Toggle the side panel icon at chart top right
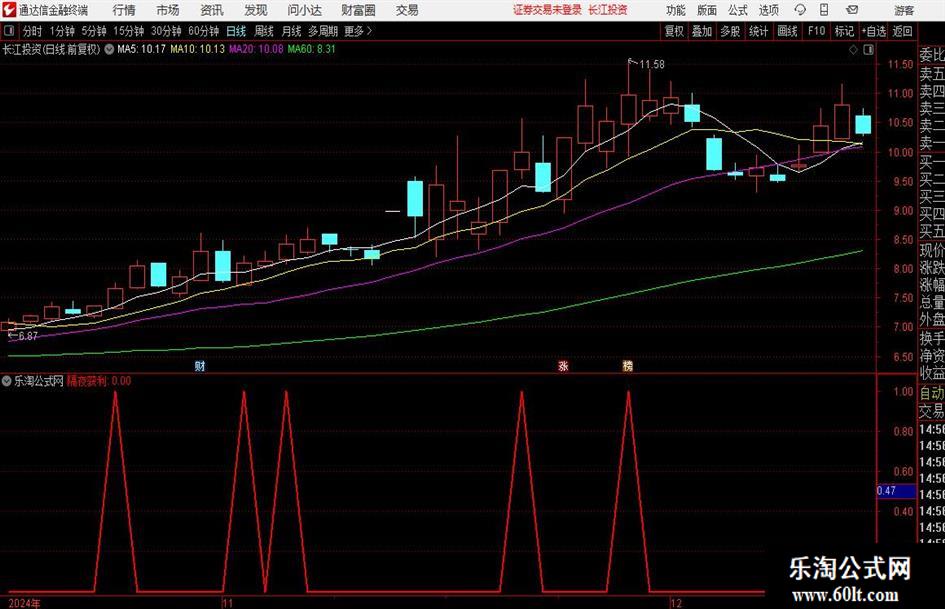 [868, 50]
